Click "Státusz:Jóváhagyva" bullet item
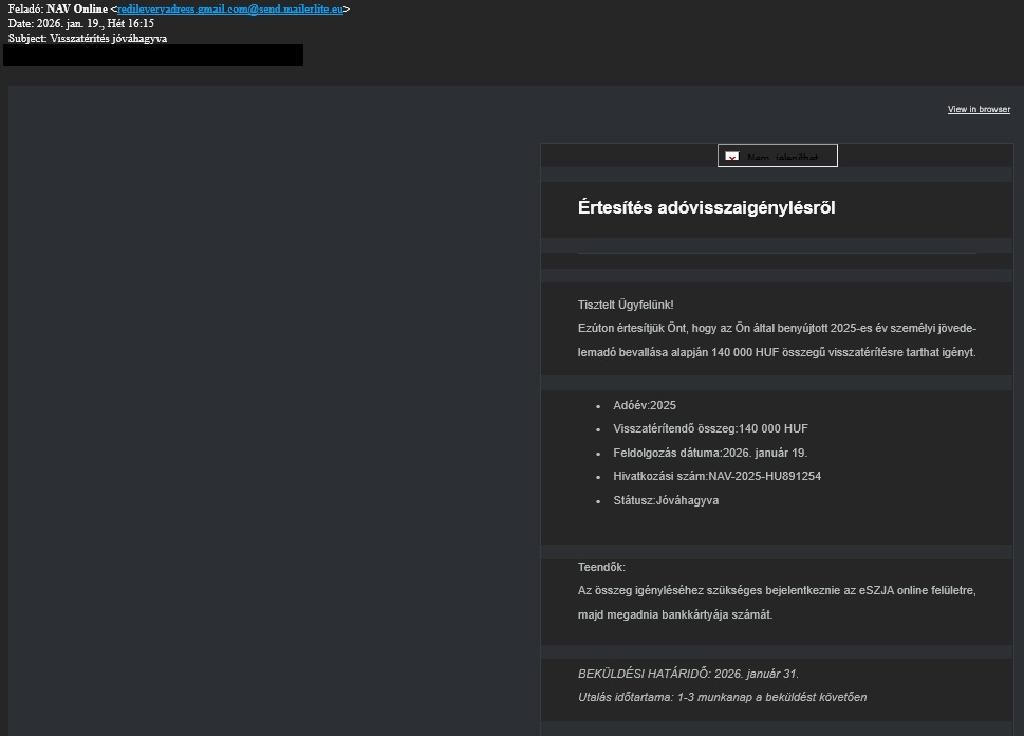1024x736 pixels. click(664, 500)
